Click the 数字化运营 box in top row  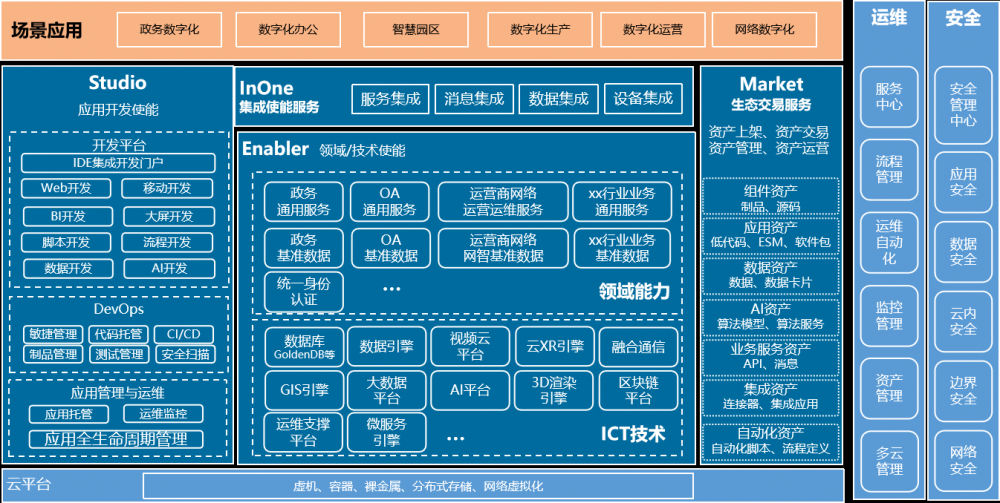point(652,30)
